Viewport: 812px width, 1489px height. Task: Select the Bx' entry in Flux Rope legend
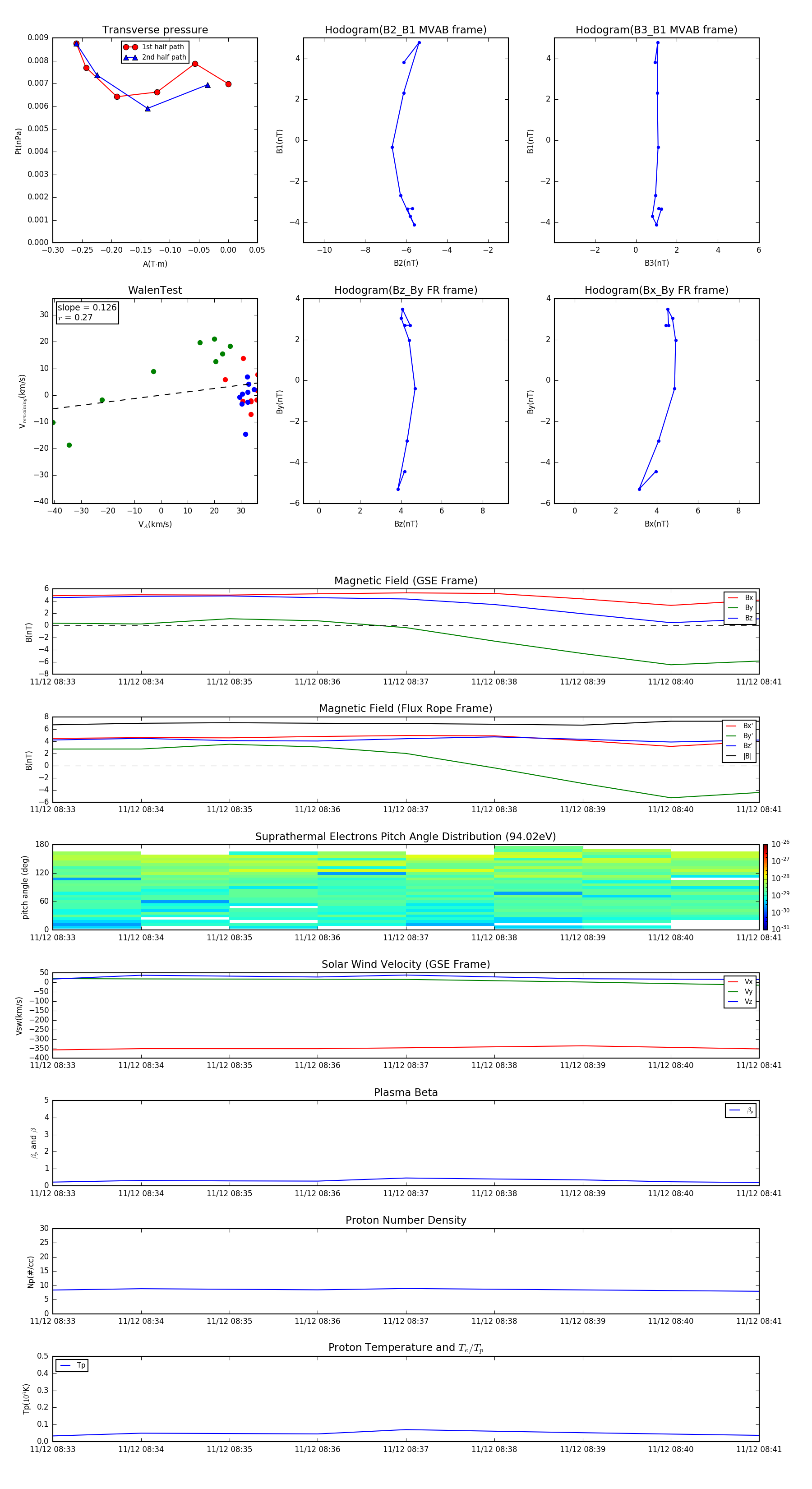pyautogui.click(x=740, y=726)
